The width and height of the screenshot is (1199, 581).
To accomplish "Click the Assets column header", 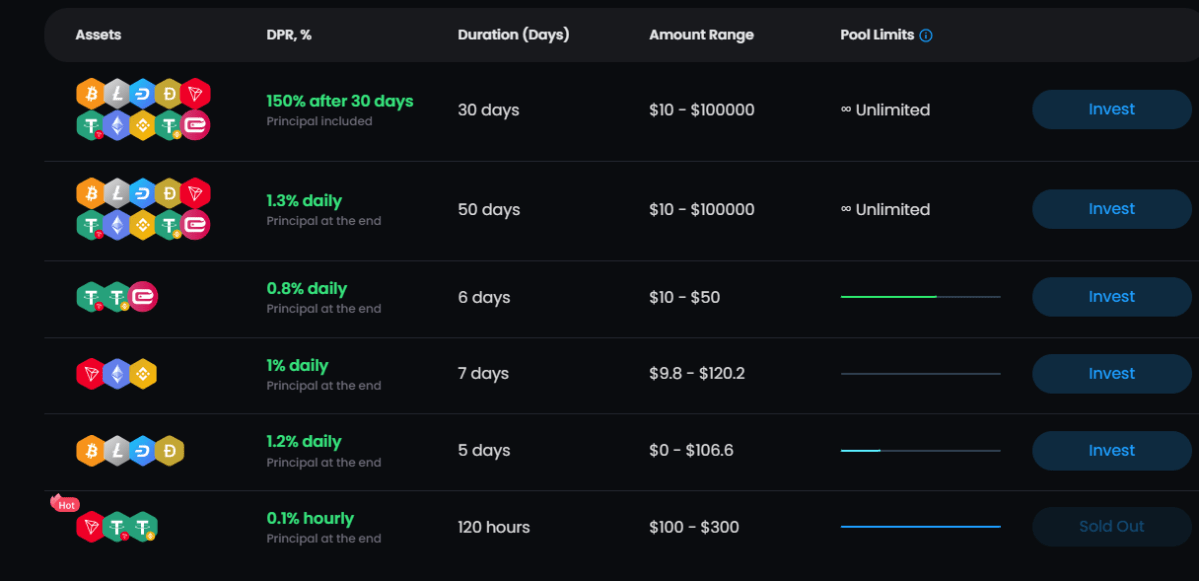I will 98,34.
